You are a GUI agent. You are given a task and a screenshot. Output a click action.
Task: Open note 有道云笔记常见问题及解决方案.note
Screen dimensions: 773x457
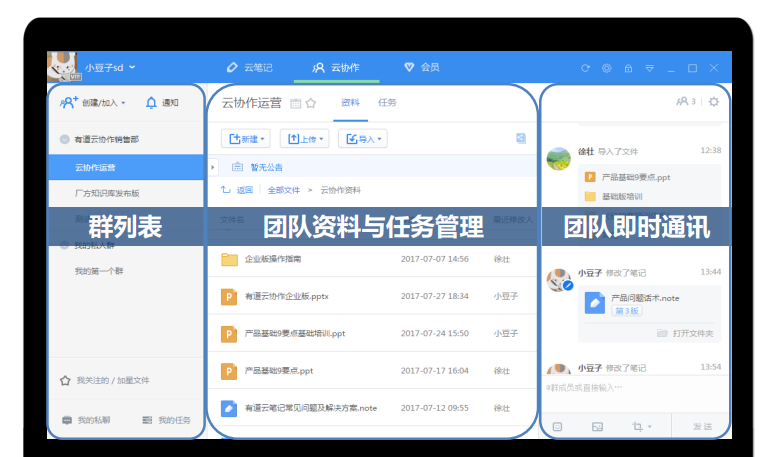click(x=311, y=408)
